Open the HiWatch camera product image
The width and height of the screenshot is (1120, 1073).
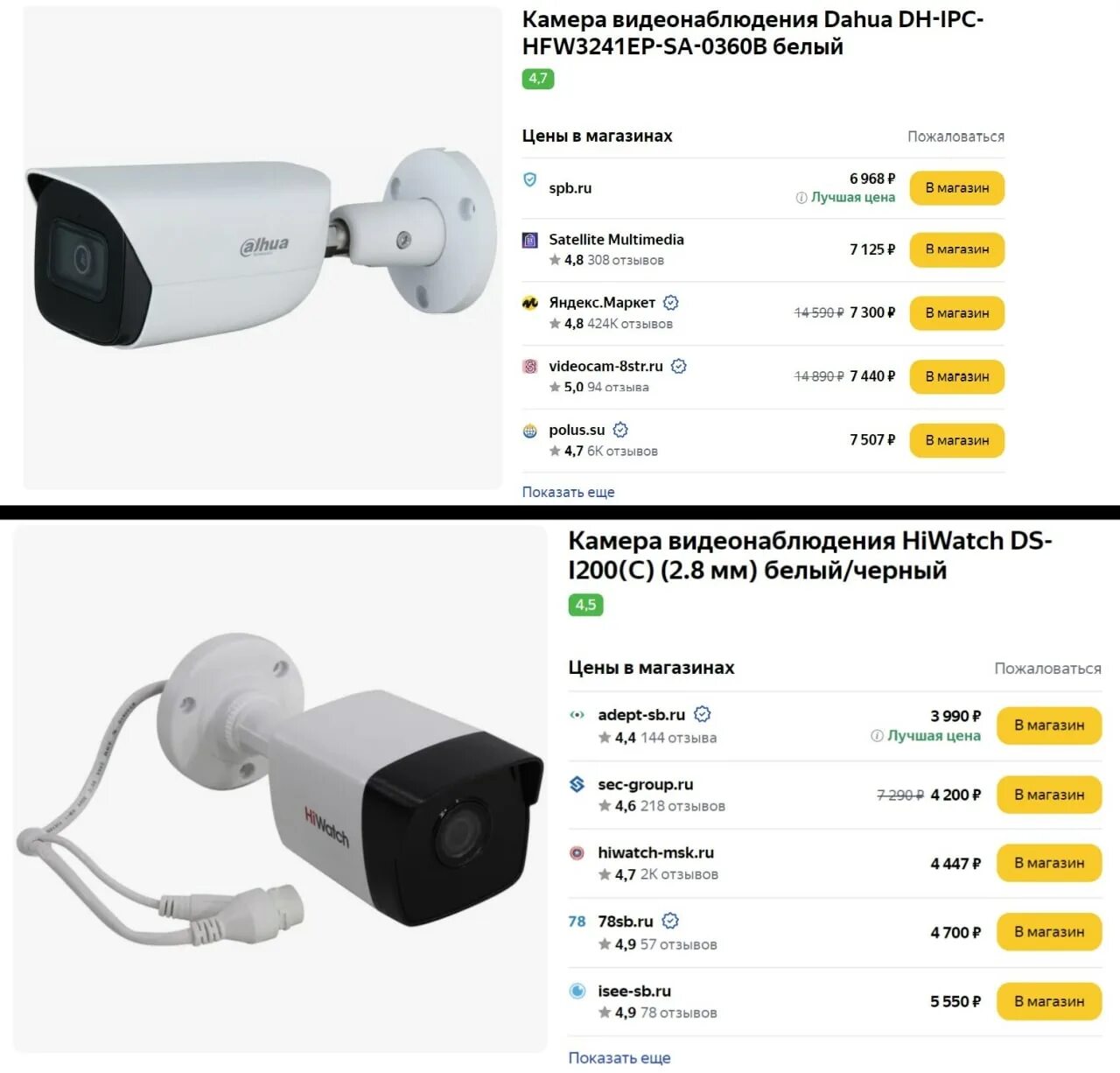(280, 788)
